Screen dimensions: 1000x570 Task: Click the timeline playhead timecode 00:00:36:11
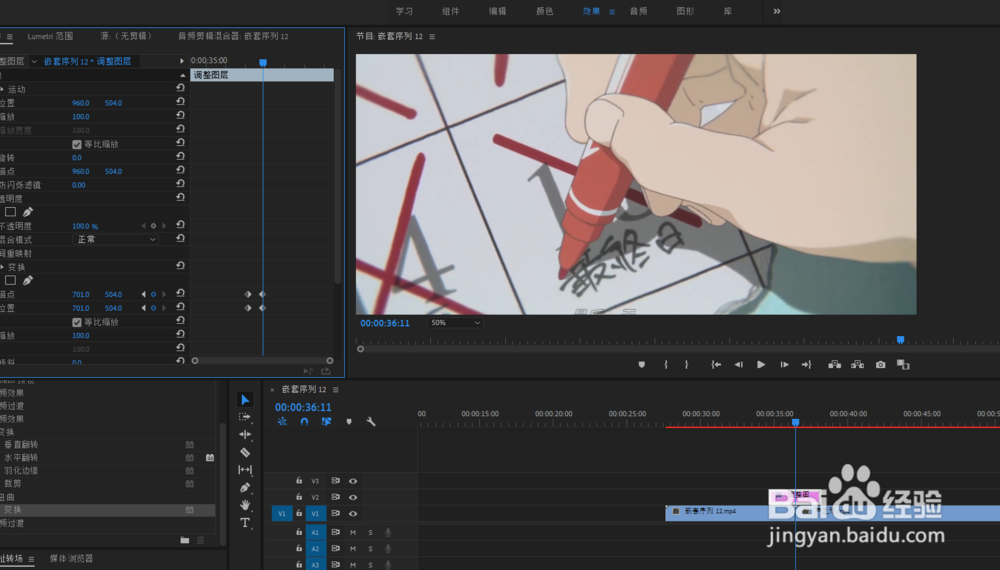tap(303, 407)
